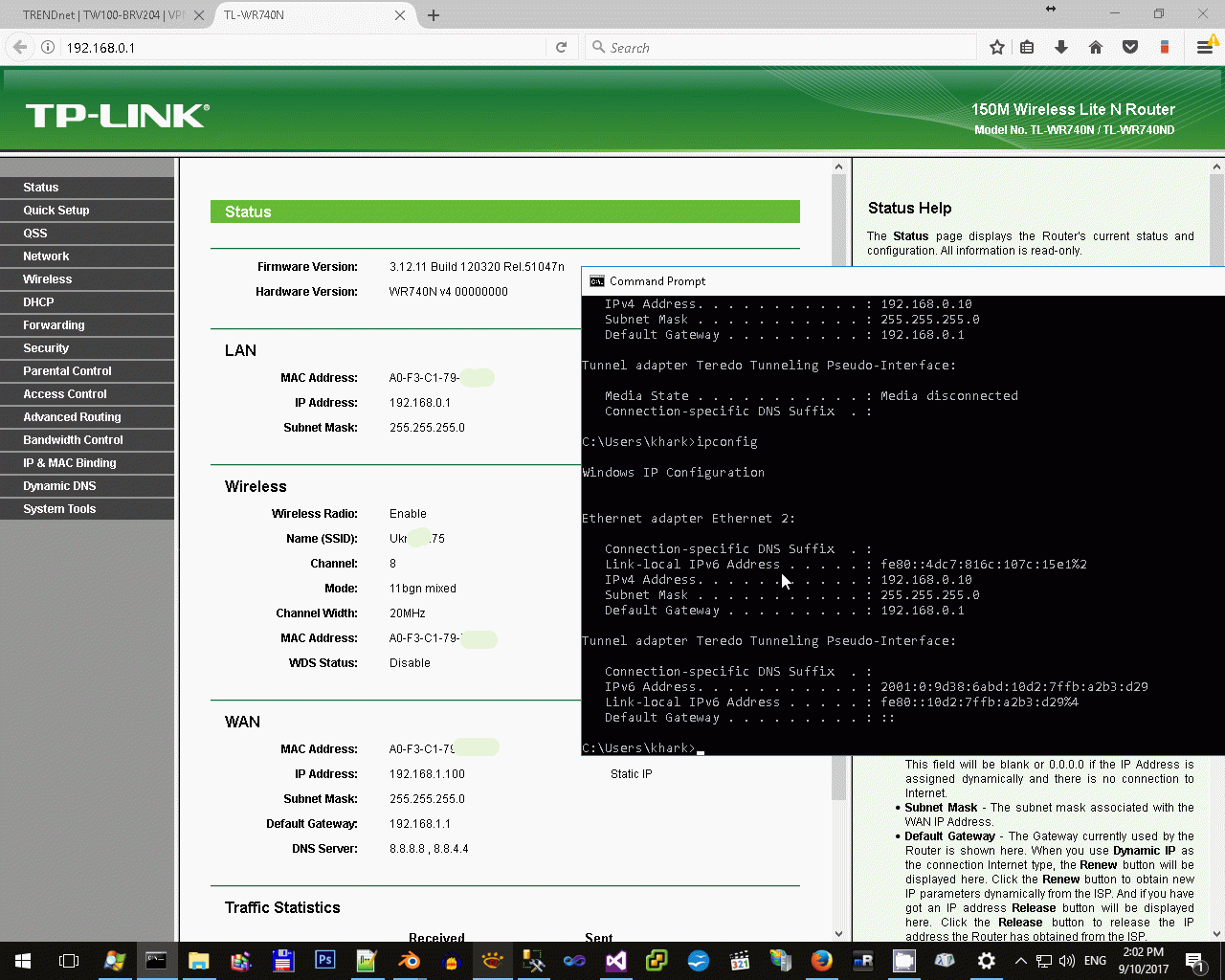Click the TP-LINK logo in the header
The height and width of the screenshot is (980, 1225).
(117, 116)
